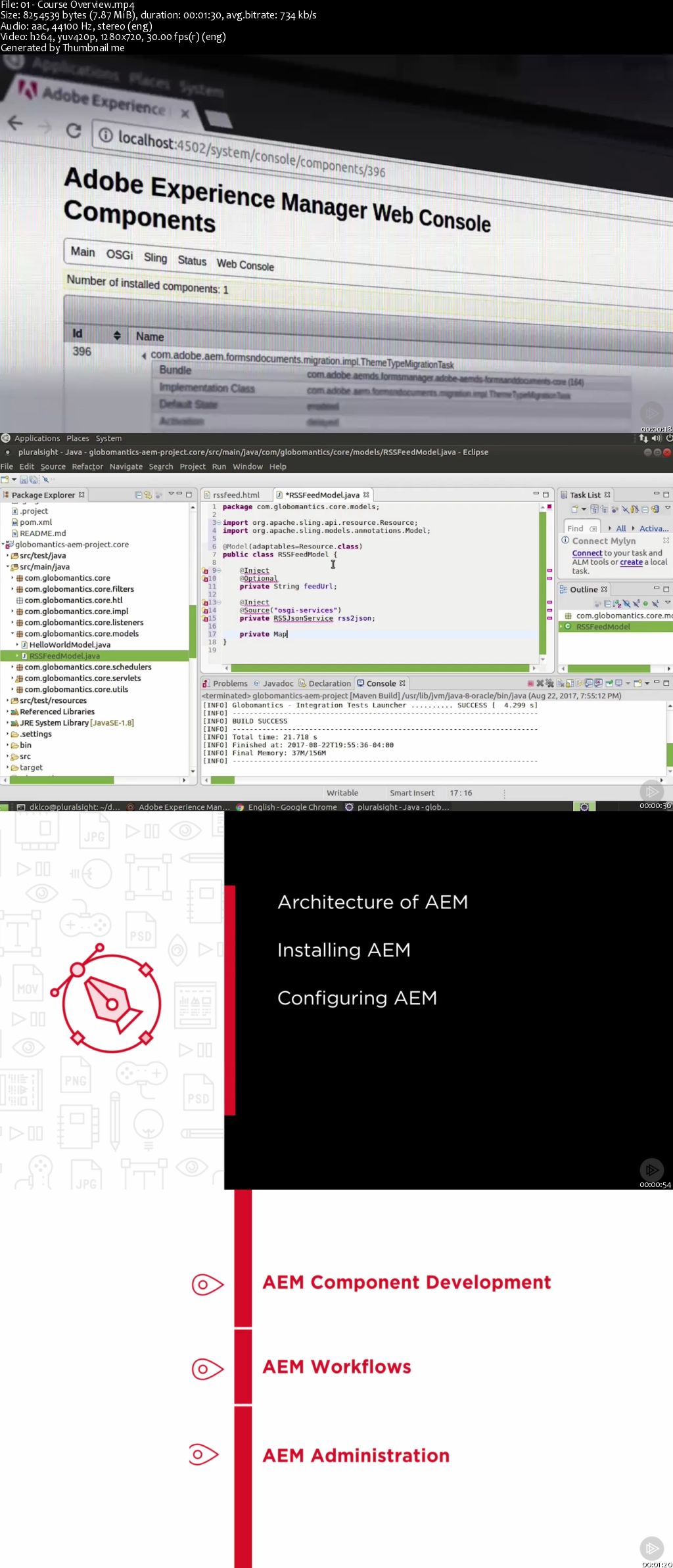Click line 9 error marker in editor gutter
The width and height of the screenshot is (673, 1568).
pyautogui.click(x=205, y=571)
